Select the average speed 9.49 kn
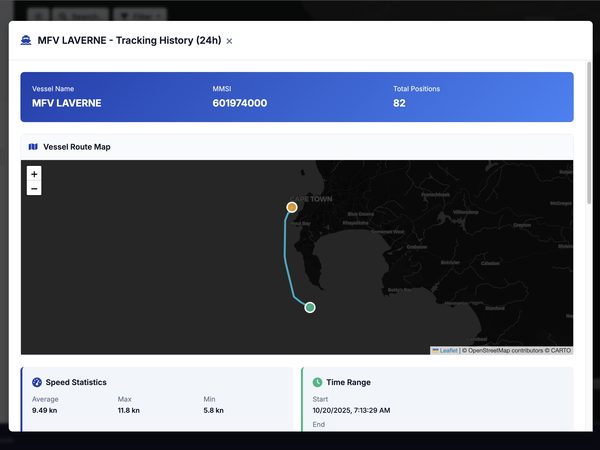 [x=44, y=410]
